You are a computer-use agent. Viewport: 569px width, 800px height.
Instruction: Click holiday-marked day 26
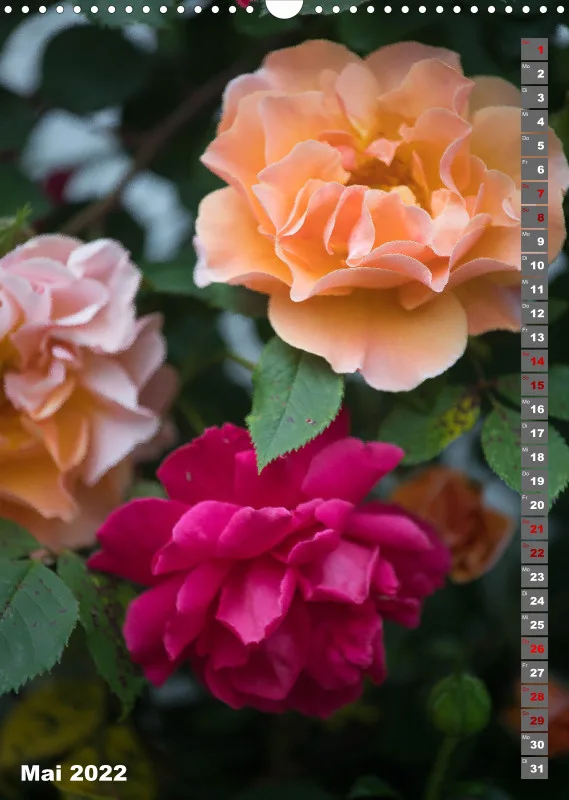coord(534,648)
